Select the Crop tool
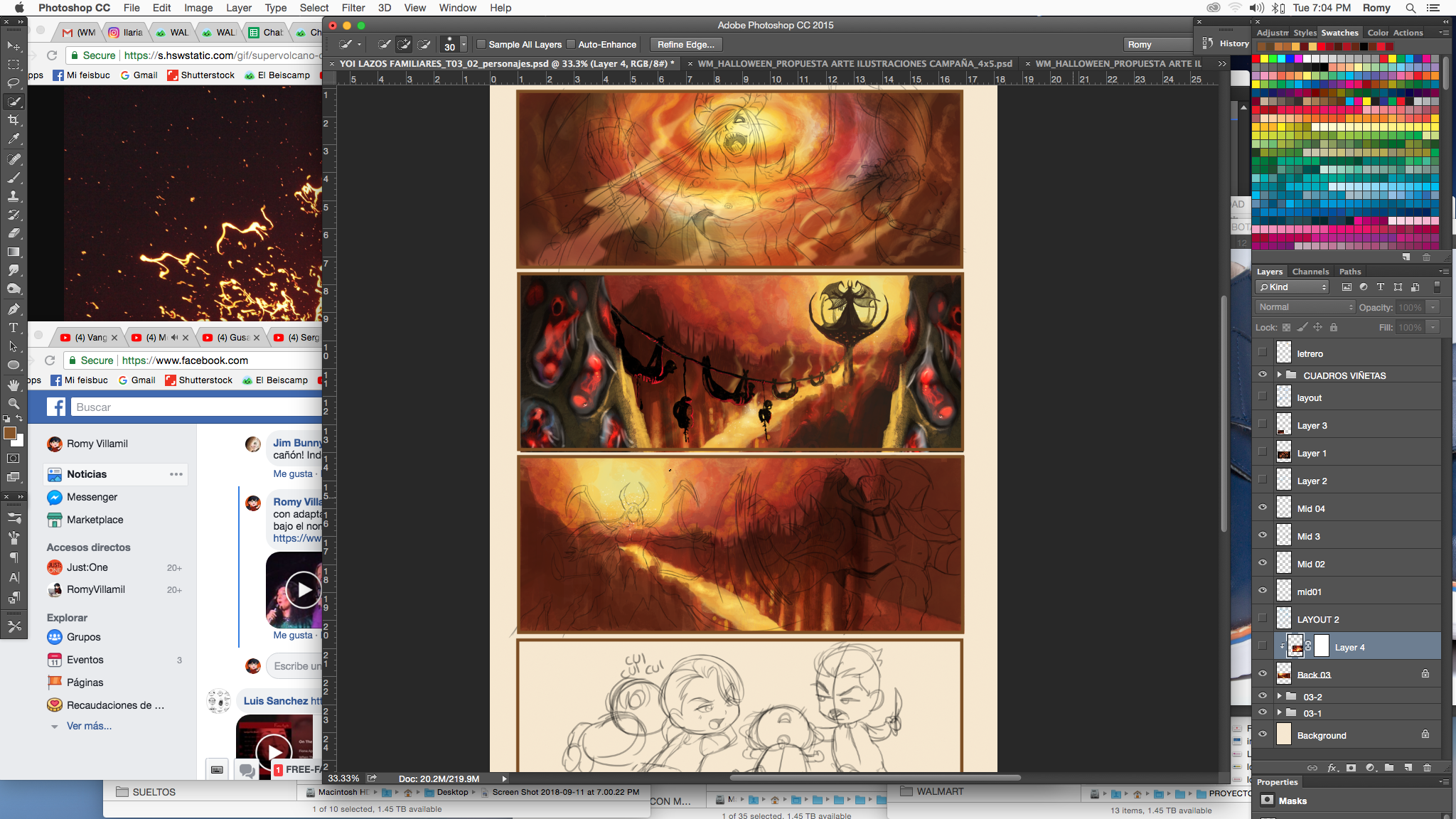1456x819 pixels. [x=13, y=120]
